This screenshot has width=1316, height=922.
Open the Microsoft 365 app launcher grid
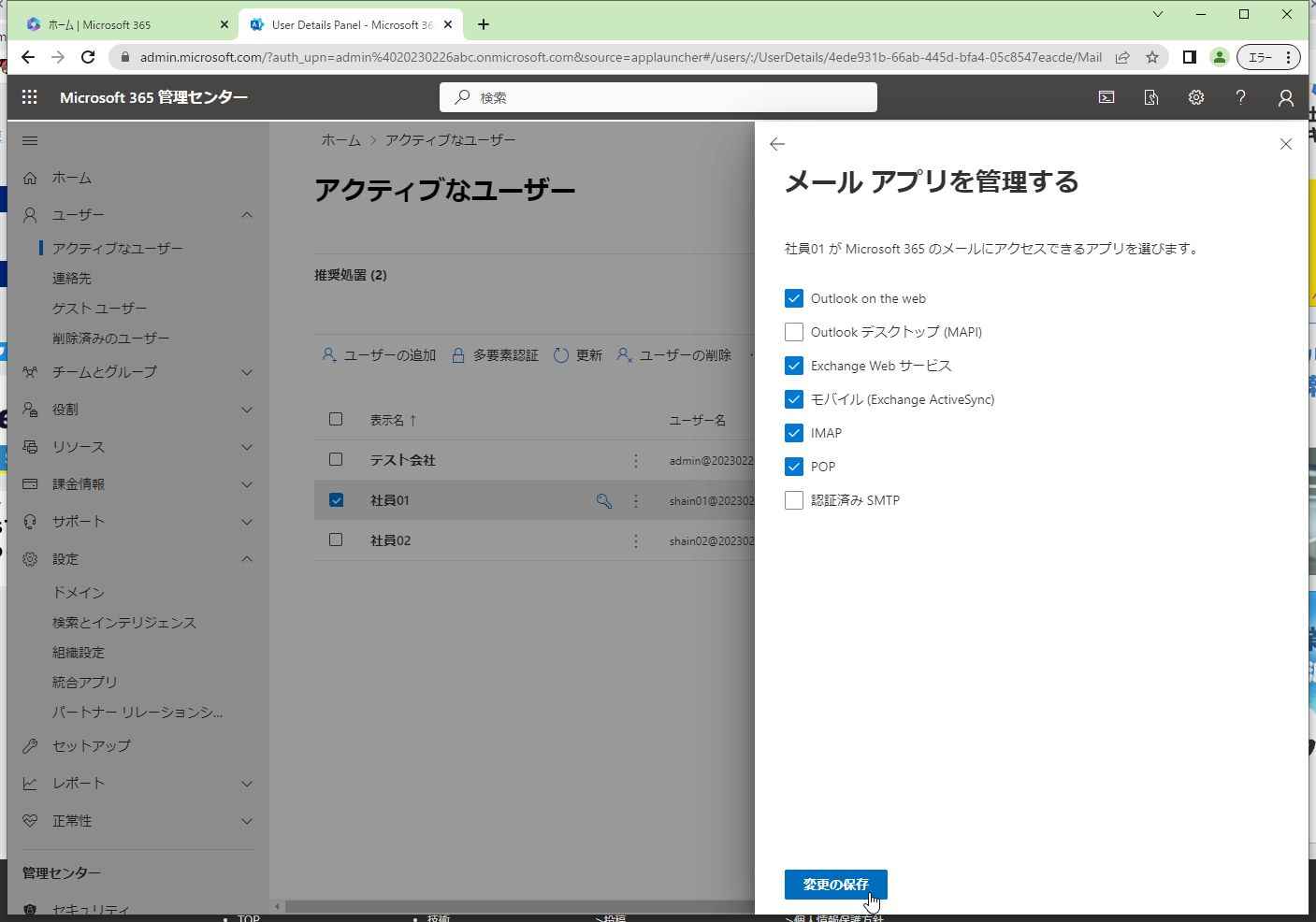click(x=30, y=97)
